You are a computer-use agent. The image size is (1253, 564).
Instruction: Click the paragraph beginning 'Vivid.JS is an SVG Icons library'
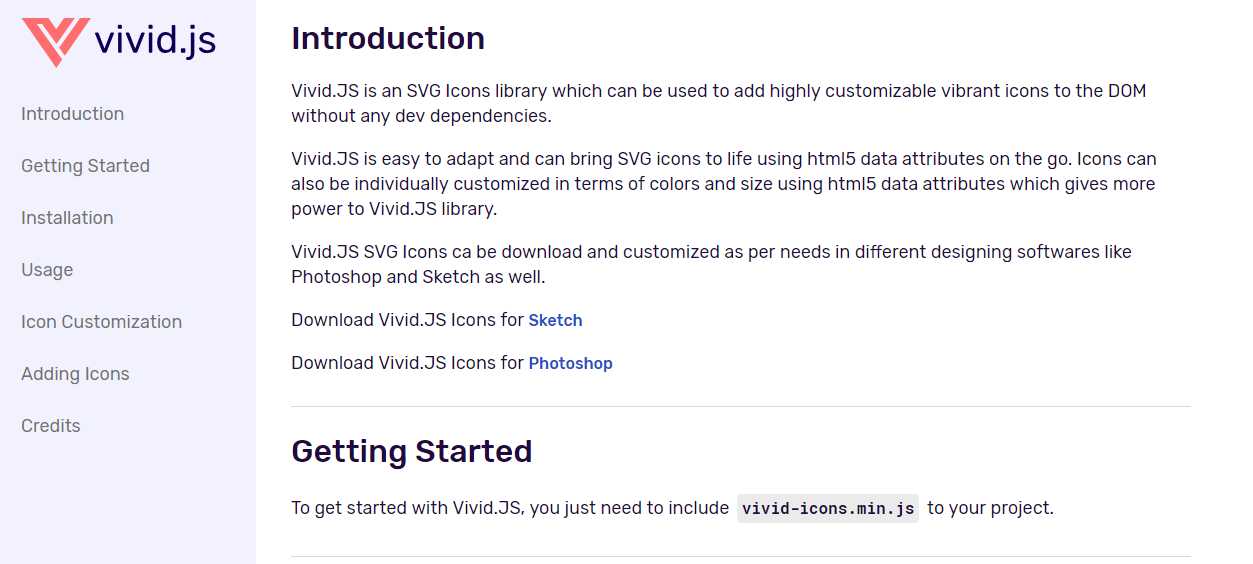(719, 103)
